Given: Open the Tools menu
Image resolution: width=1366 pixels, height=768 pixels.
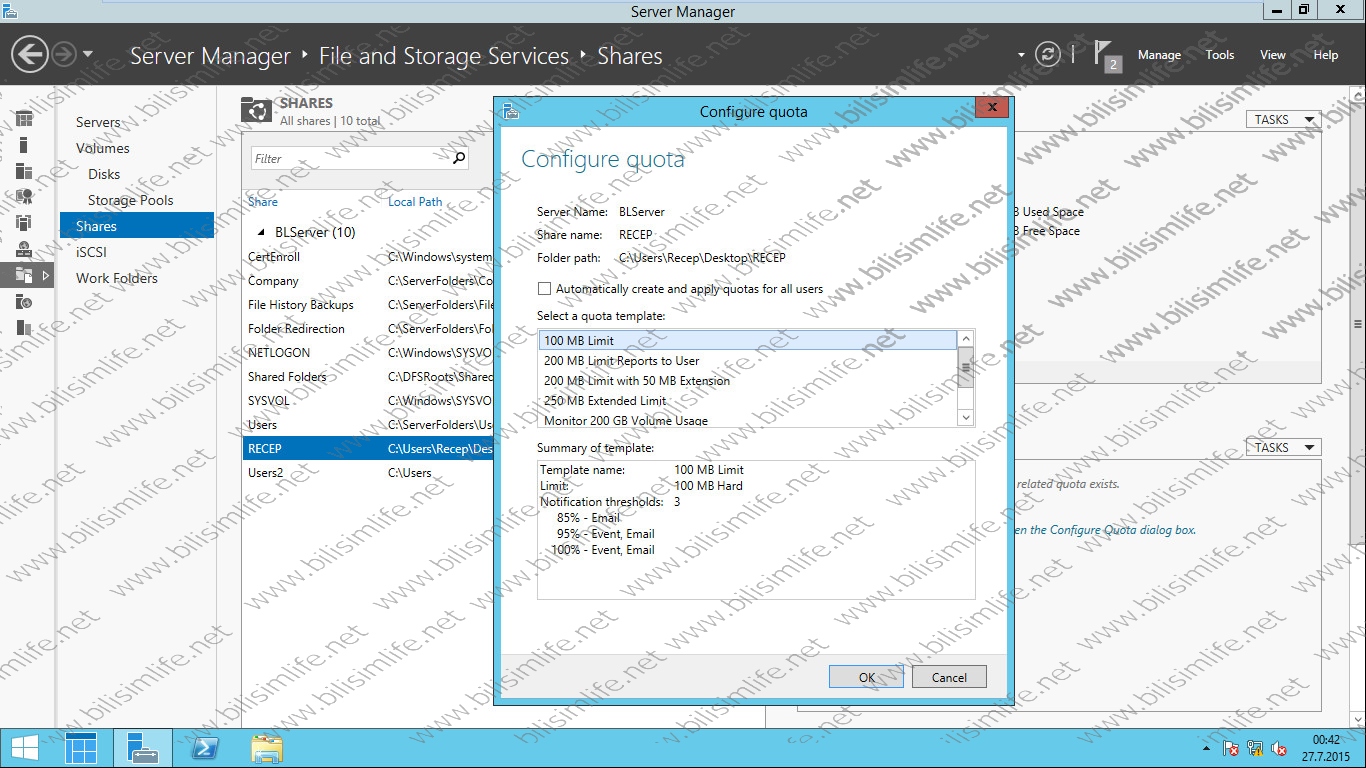Looking at the screenshot, I should click(1219, 55).
